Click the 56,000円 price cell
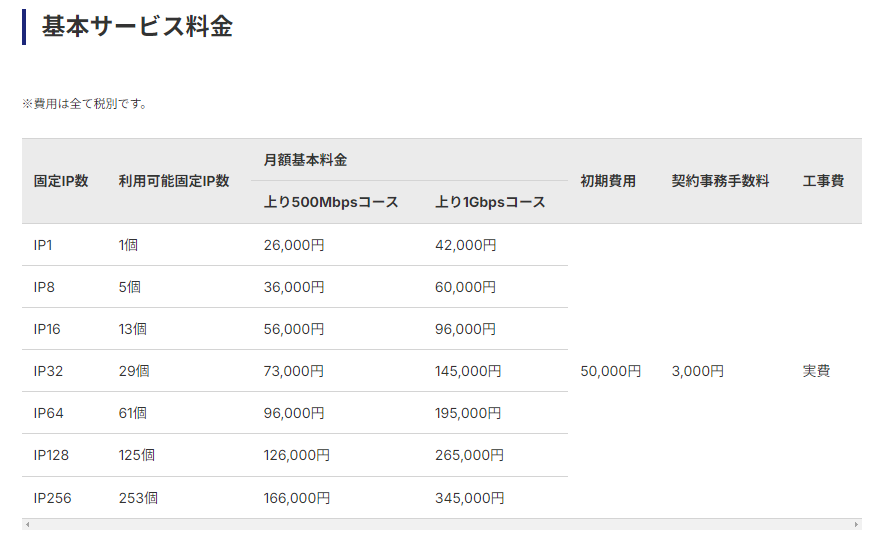 294,329
